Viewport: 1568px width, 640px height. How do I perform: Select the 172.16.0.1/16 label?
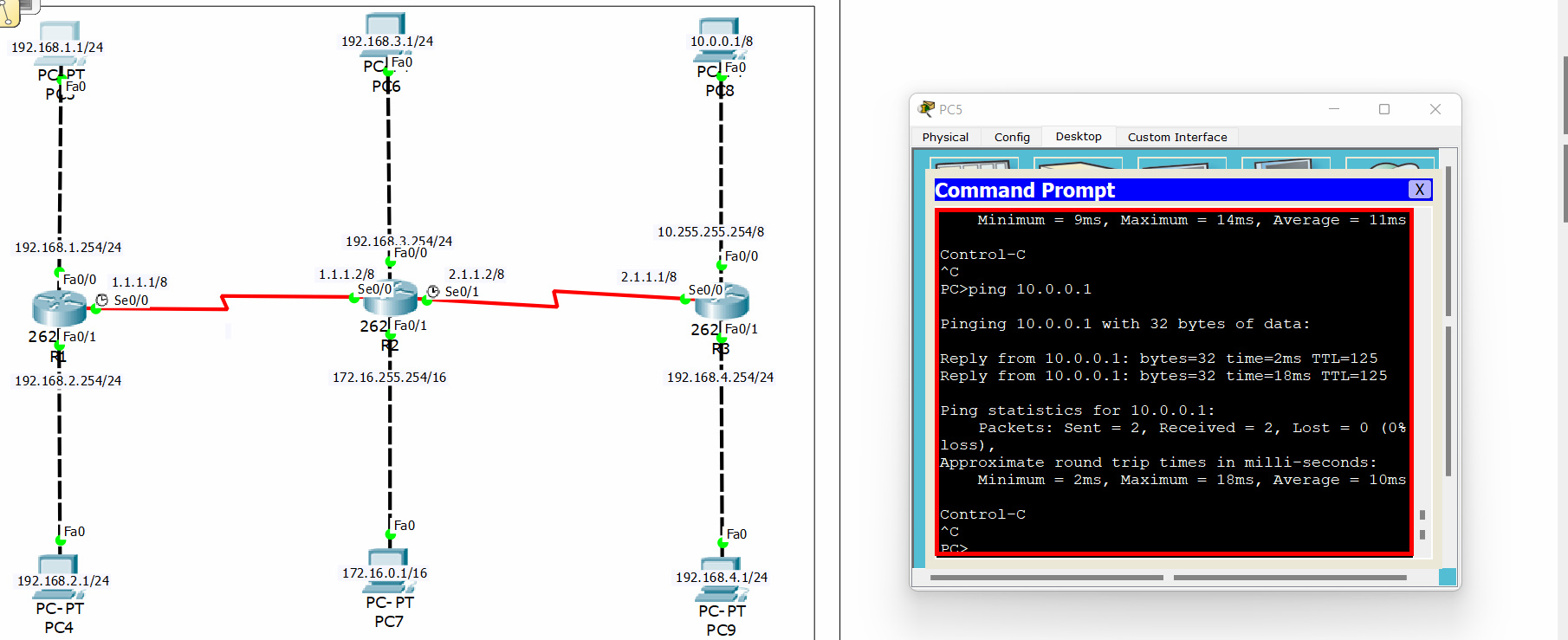(x=385, y=573)
